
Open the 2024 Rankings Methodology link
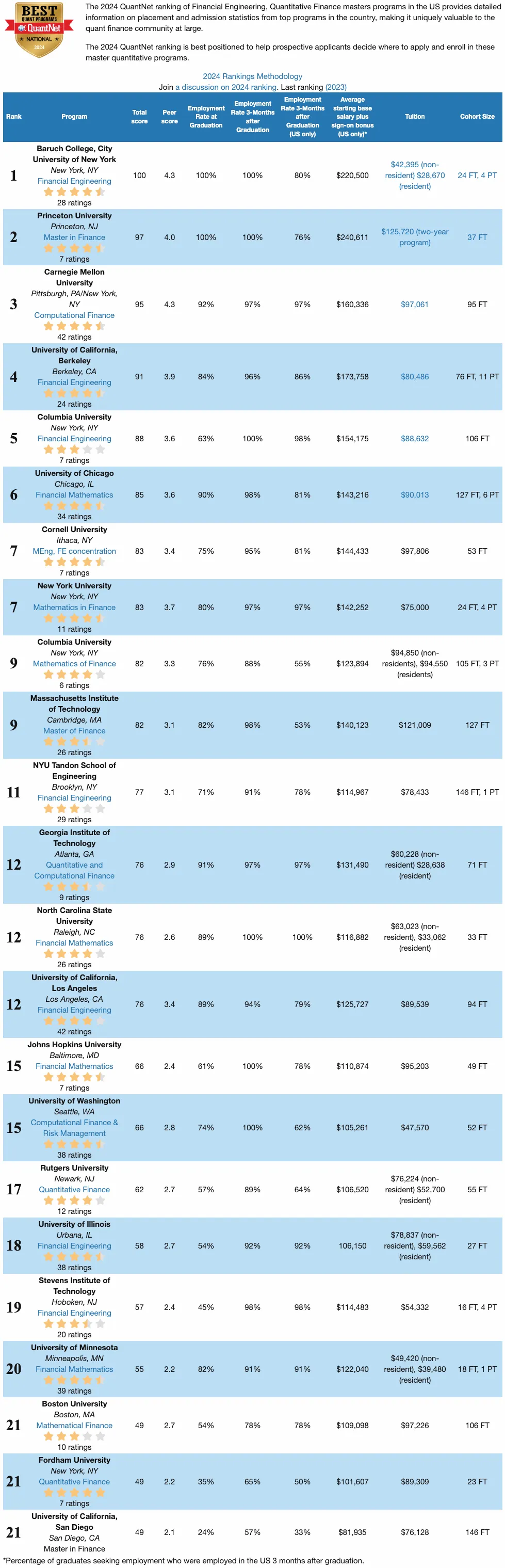(253, 76)
